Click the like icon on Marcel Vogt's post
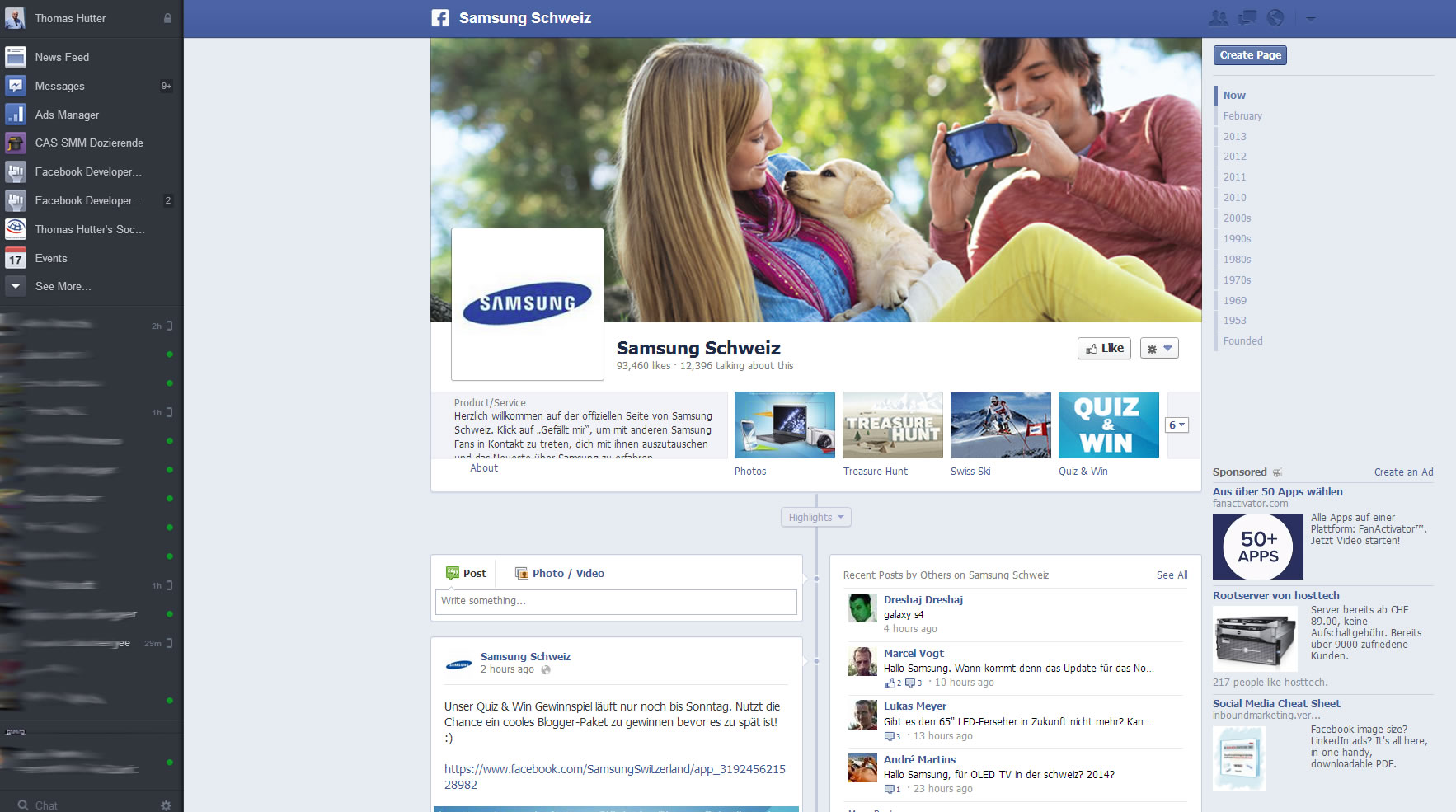The width and height of the screenshot is (1456, 812). click(x=890, y=683)
